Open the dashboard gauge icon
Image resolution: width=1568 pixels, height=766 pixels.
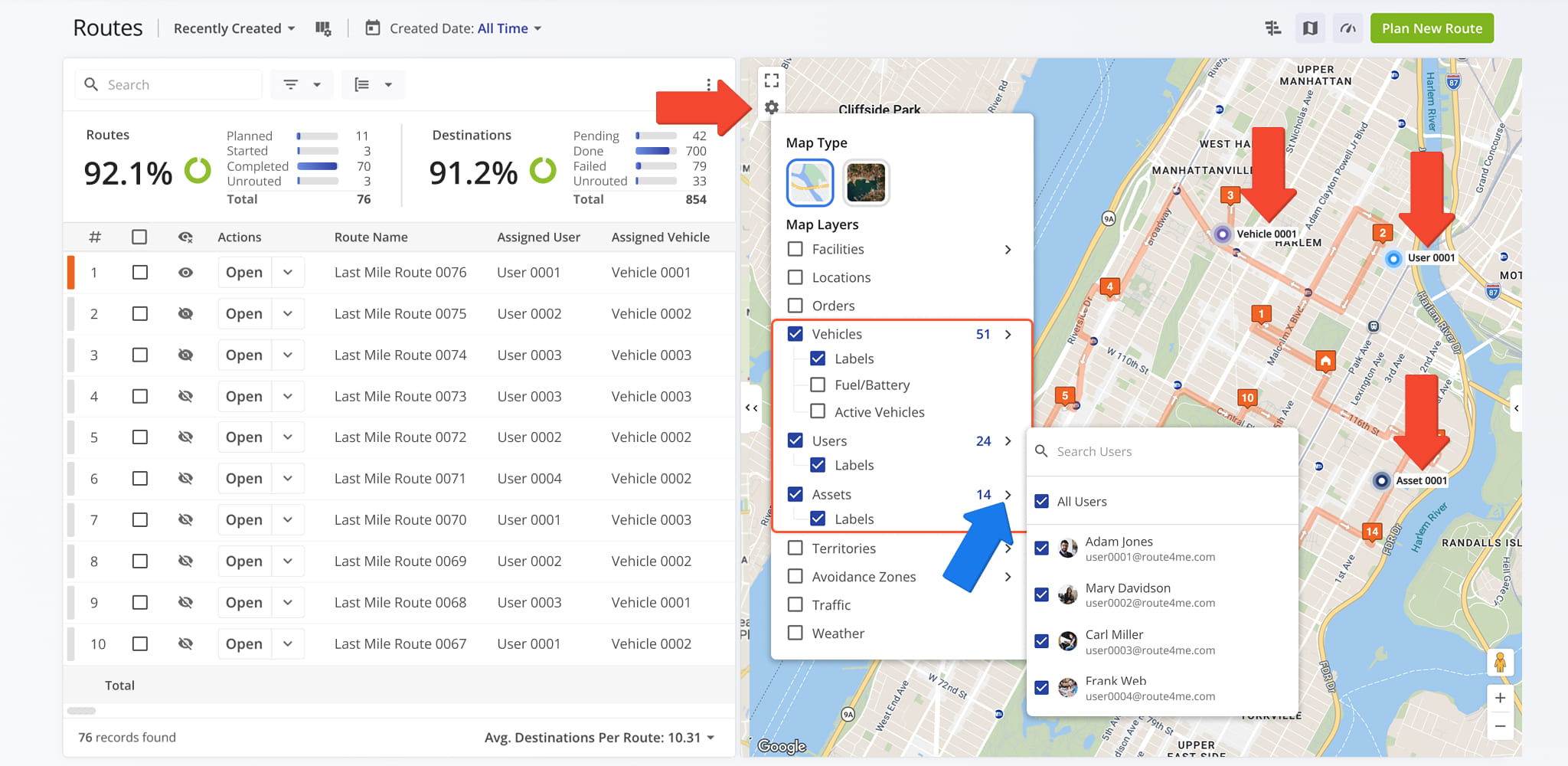pos(1347,28)
